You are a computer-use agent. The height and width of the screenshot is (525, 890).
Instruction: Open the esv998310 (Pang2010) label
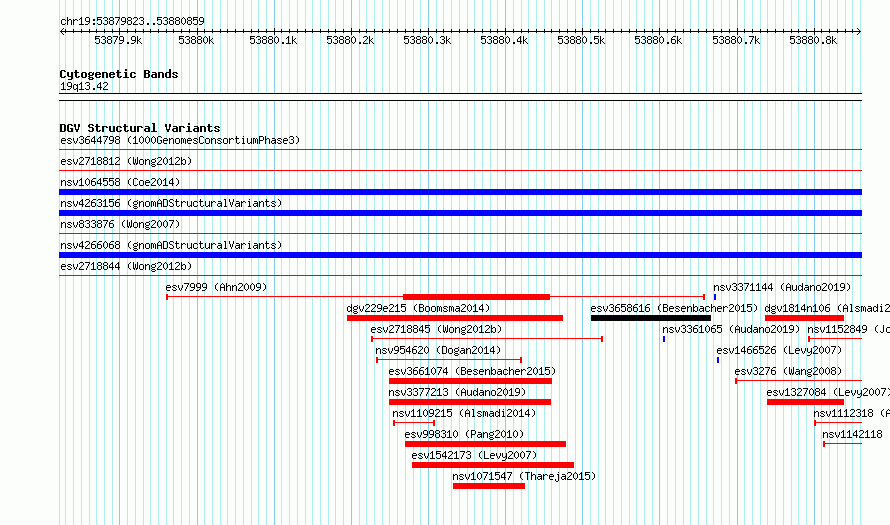pos(464,434)
